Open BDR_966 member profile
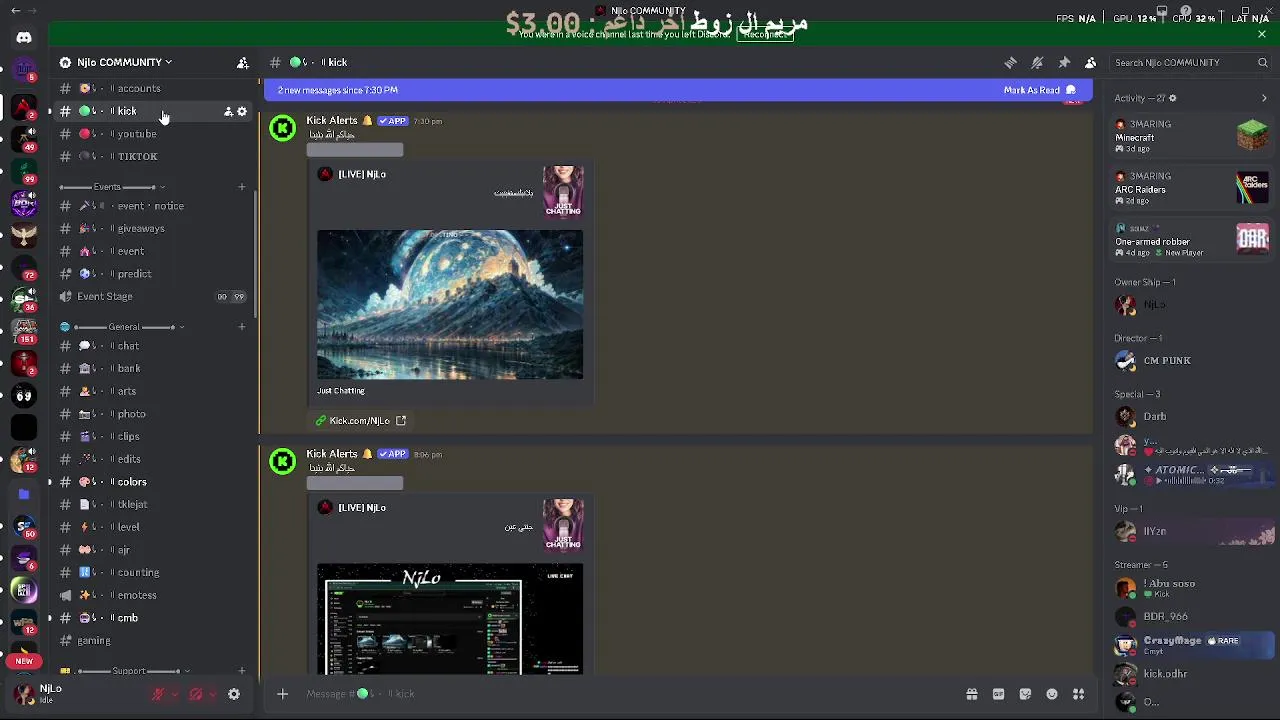 coord(1191,617)
